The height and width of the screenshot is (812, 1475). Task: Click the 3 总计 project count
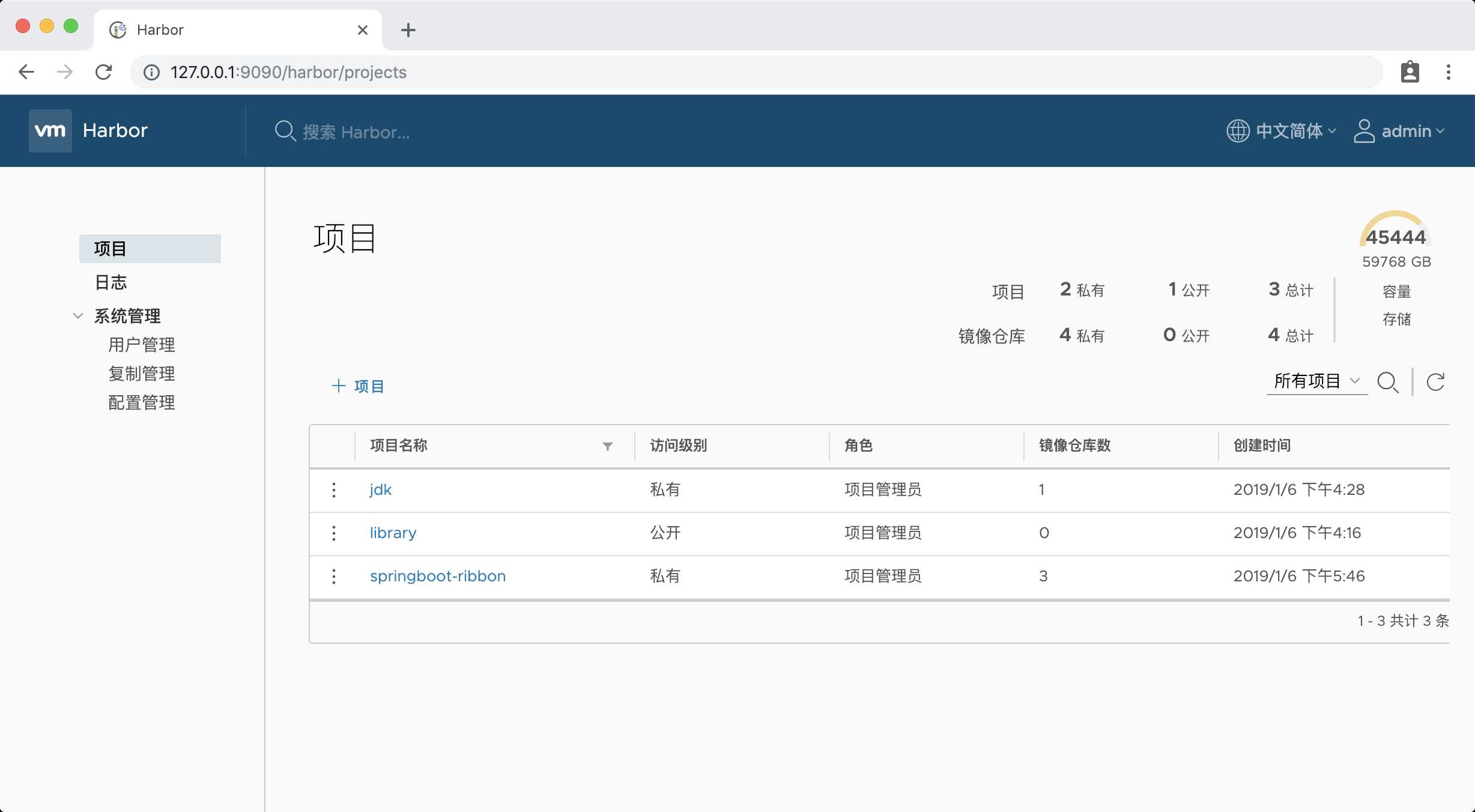(1291, 289)
